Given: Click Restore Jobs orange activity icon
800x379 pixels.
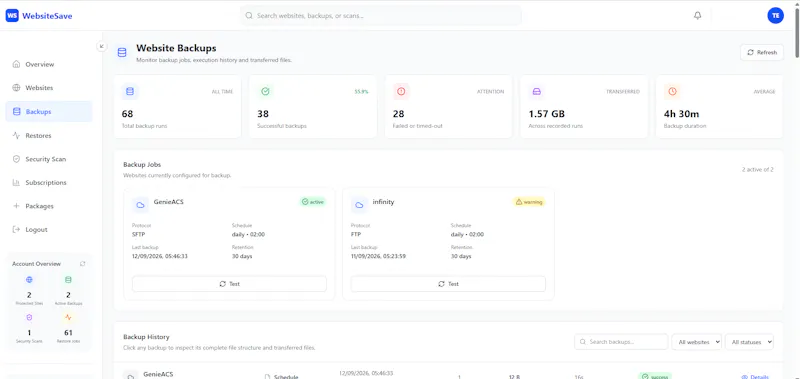Looking at the screenshot, I should (x=68, y=317).
